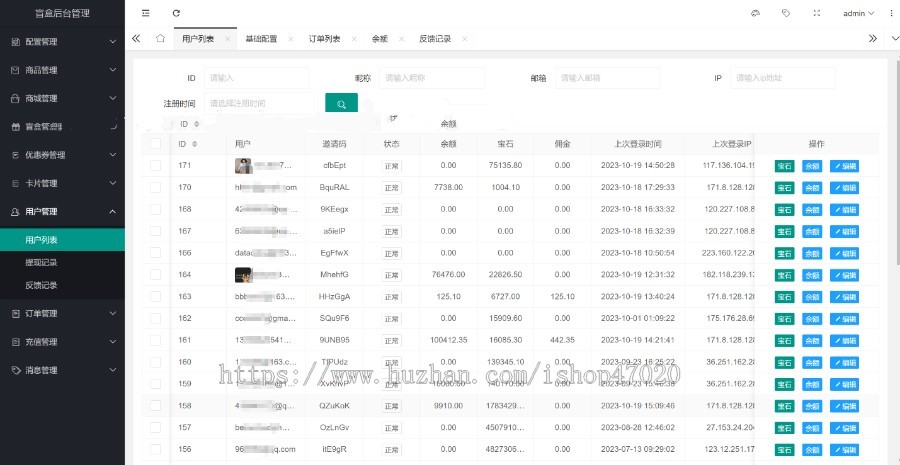Screen dimensions: 900x465
Task: Edit user 168 with 编辑 button
Action: pos(844,210)
